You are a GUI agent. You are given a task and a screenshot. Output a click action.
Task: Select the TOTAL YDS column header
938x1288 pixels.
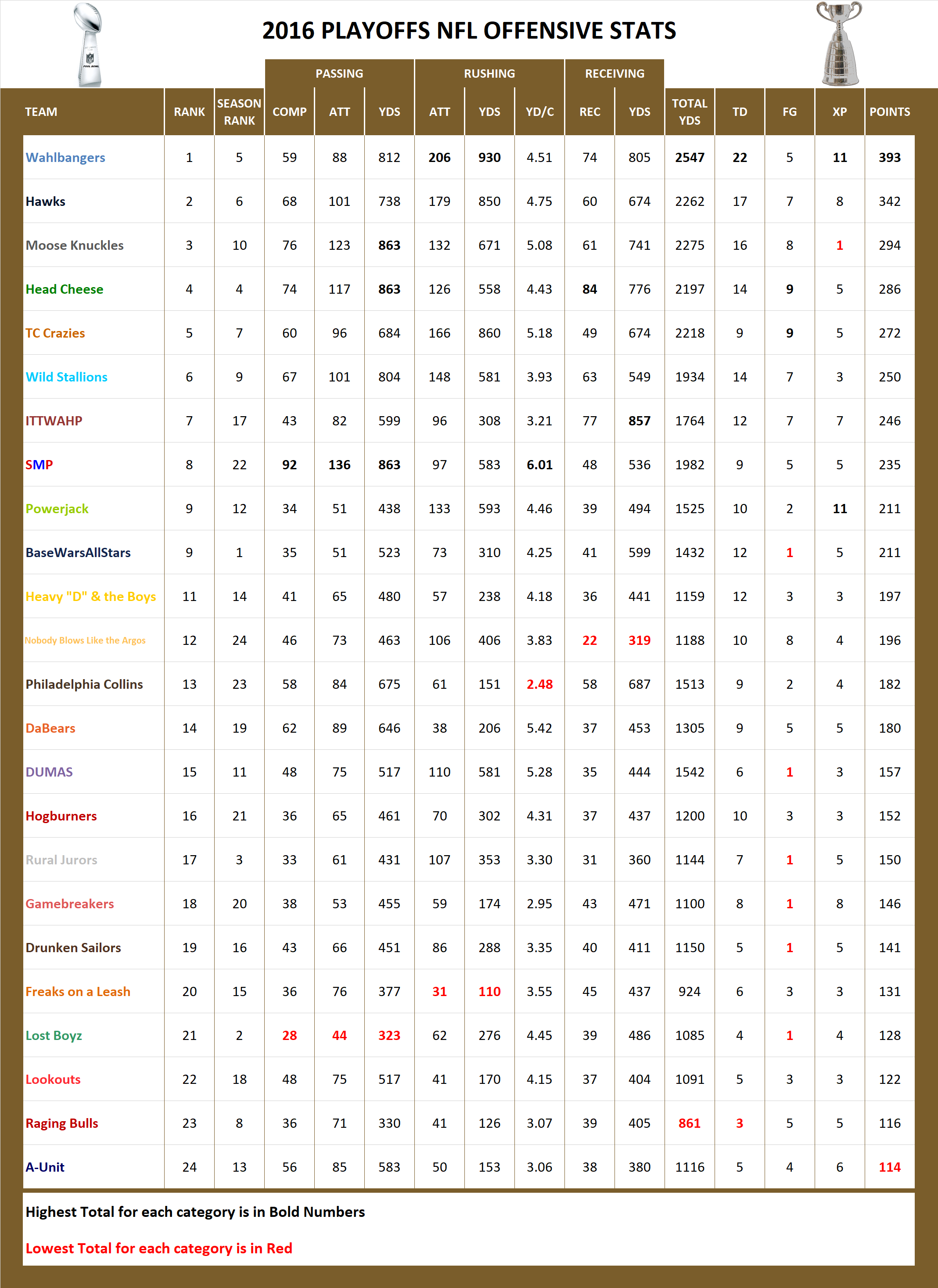pyautogui.click(x=689, y=112)
